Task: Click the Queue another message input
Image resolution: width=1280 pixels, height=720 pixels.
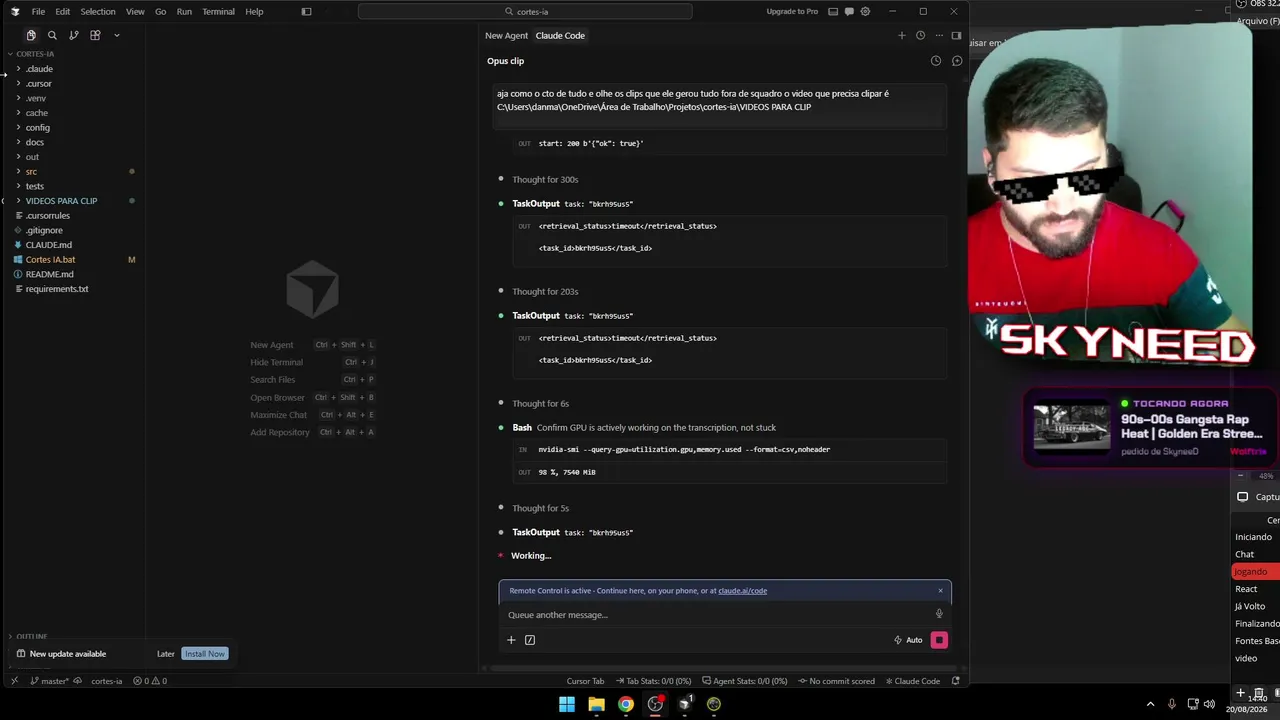Action: pos(715,615)
